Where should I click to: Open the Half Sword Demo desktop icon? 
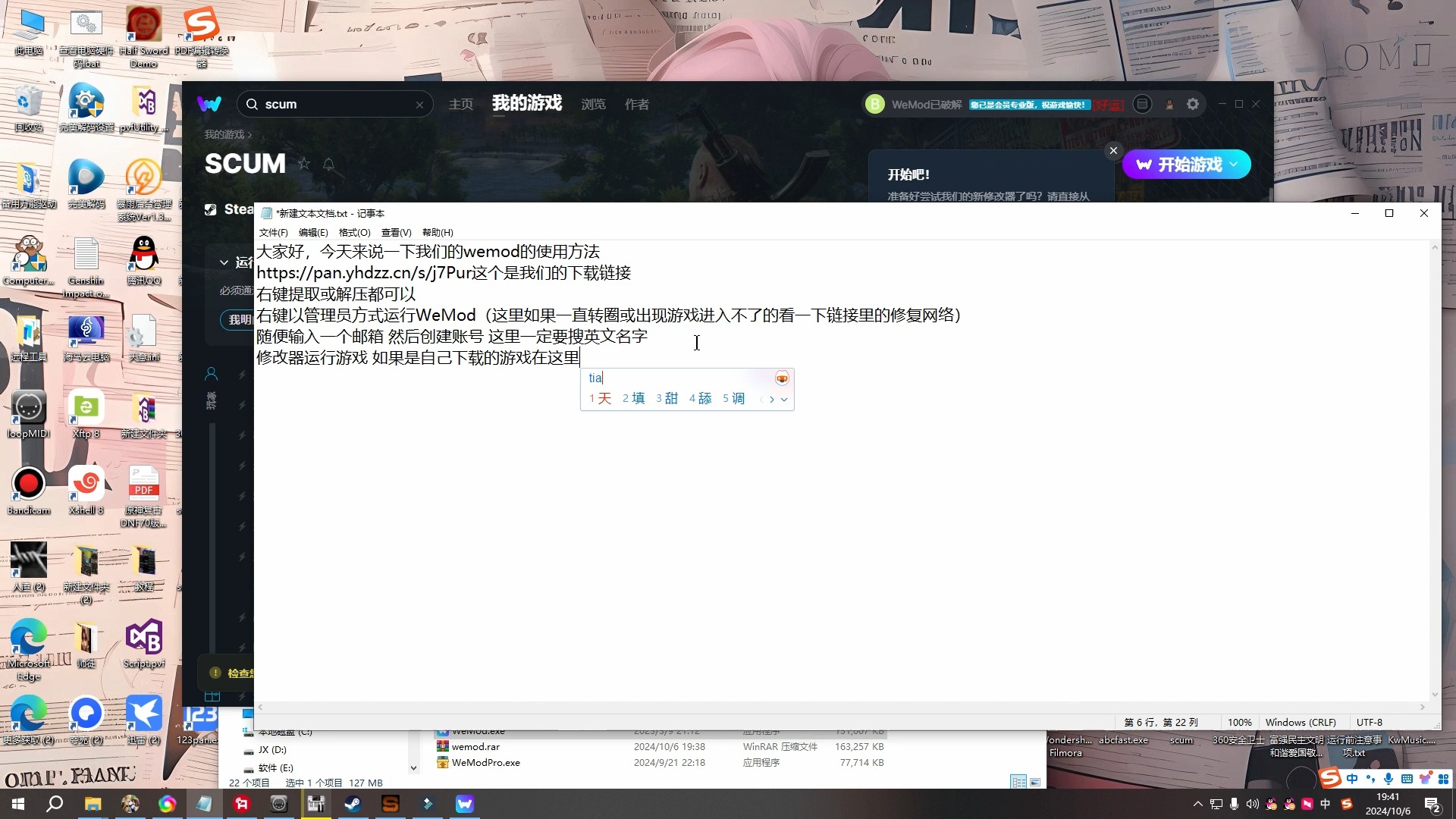click(x=144, y=37)
